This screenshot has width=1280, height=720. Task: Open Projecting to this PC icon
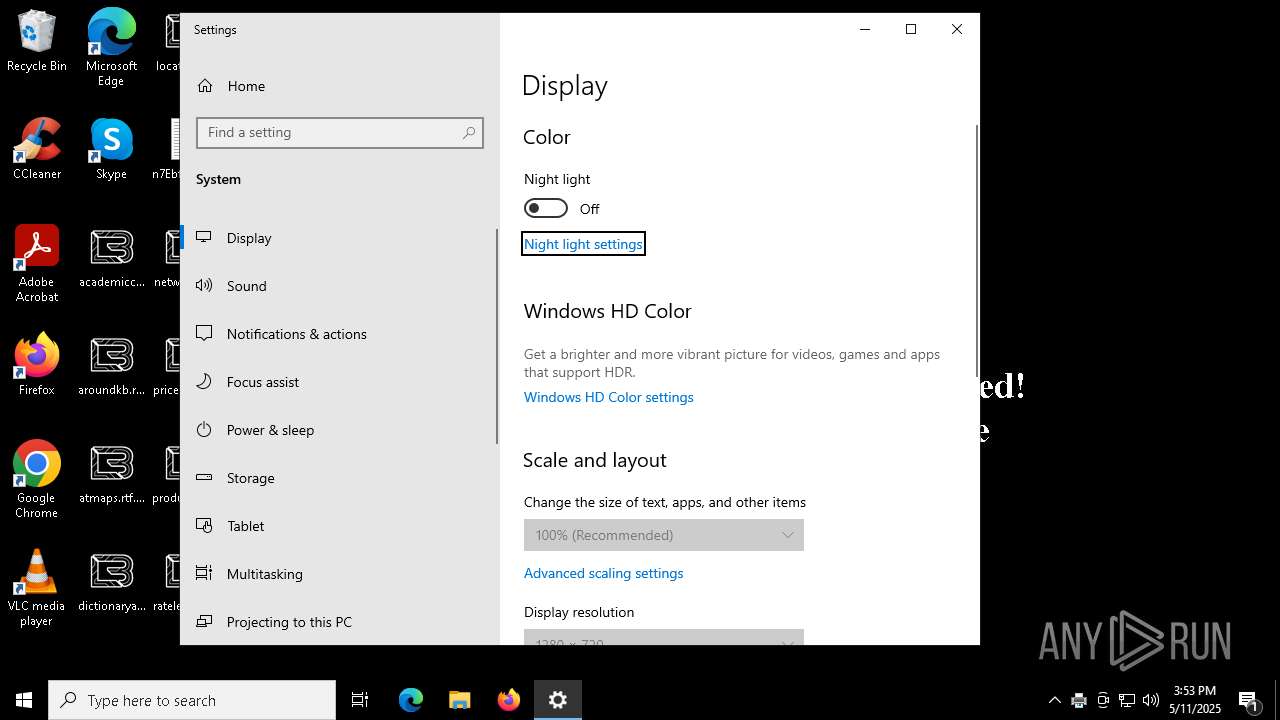pyautogui.click(x=204, y=621)
